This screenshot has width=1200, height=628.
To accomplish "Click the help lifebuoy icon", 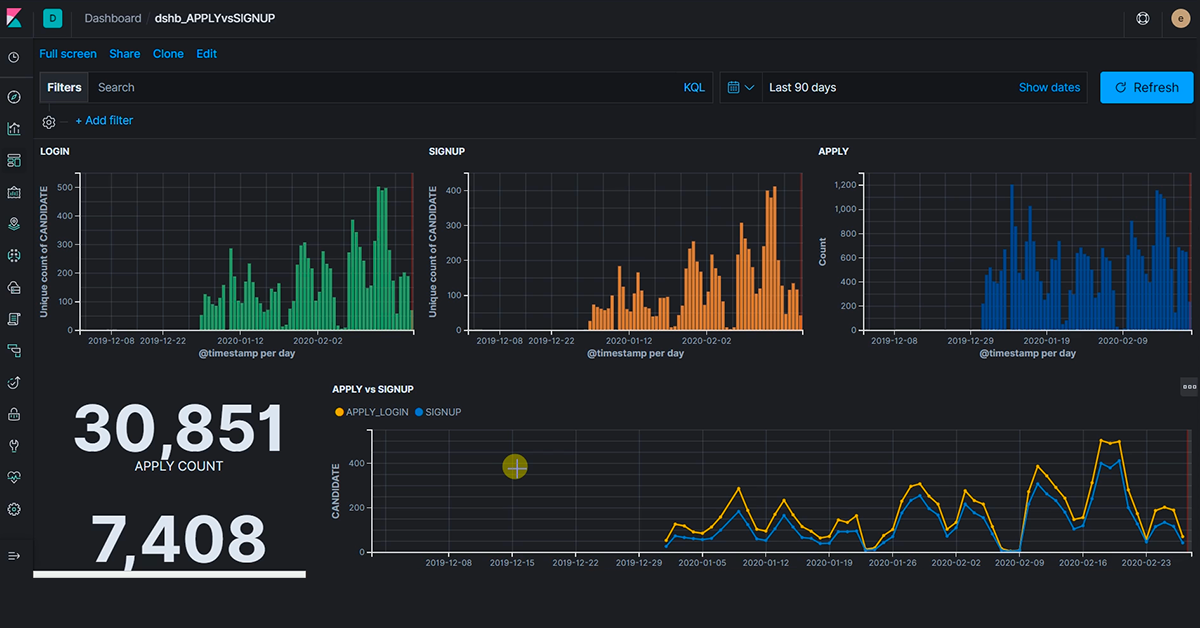I will [1144, 19].
